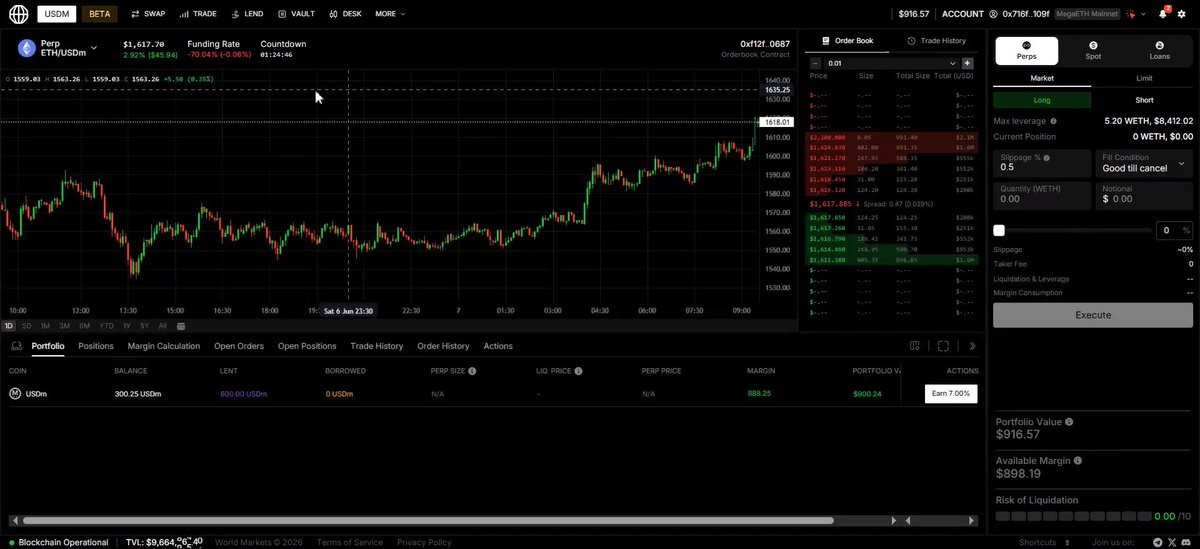This screenshot has height=549, width=1200.
Task: Click the collapse panel double-chevron icon
Action: click(973, 346)
